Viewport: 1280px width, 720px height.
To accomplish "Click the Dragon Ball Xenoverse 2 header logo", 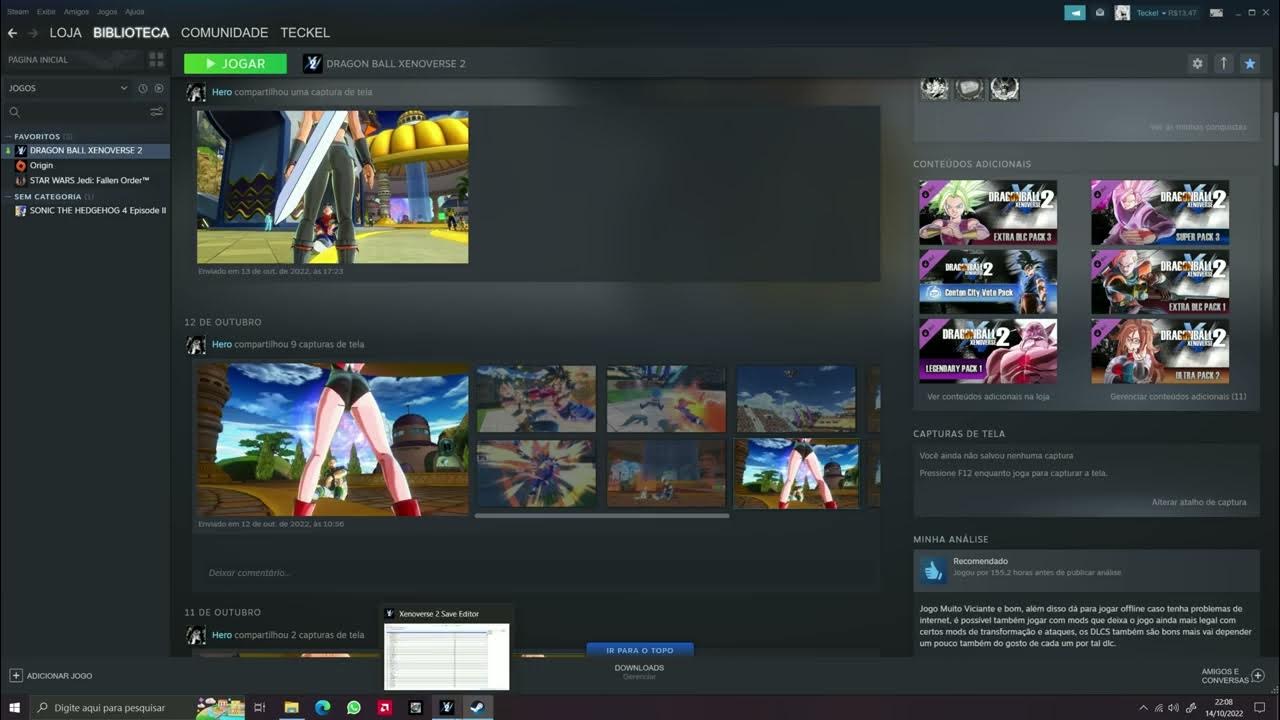I will pos(313,63).
